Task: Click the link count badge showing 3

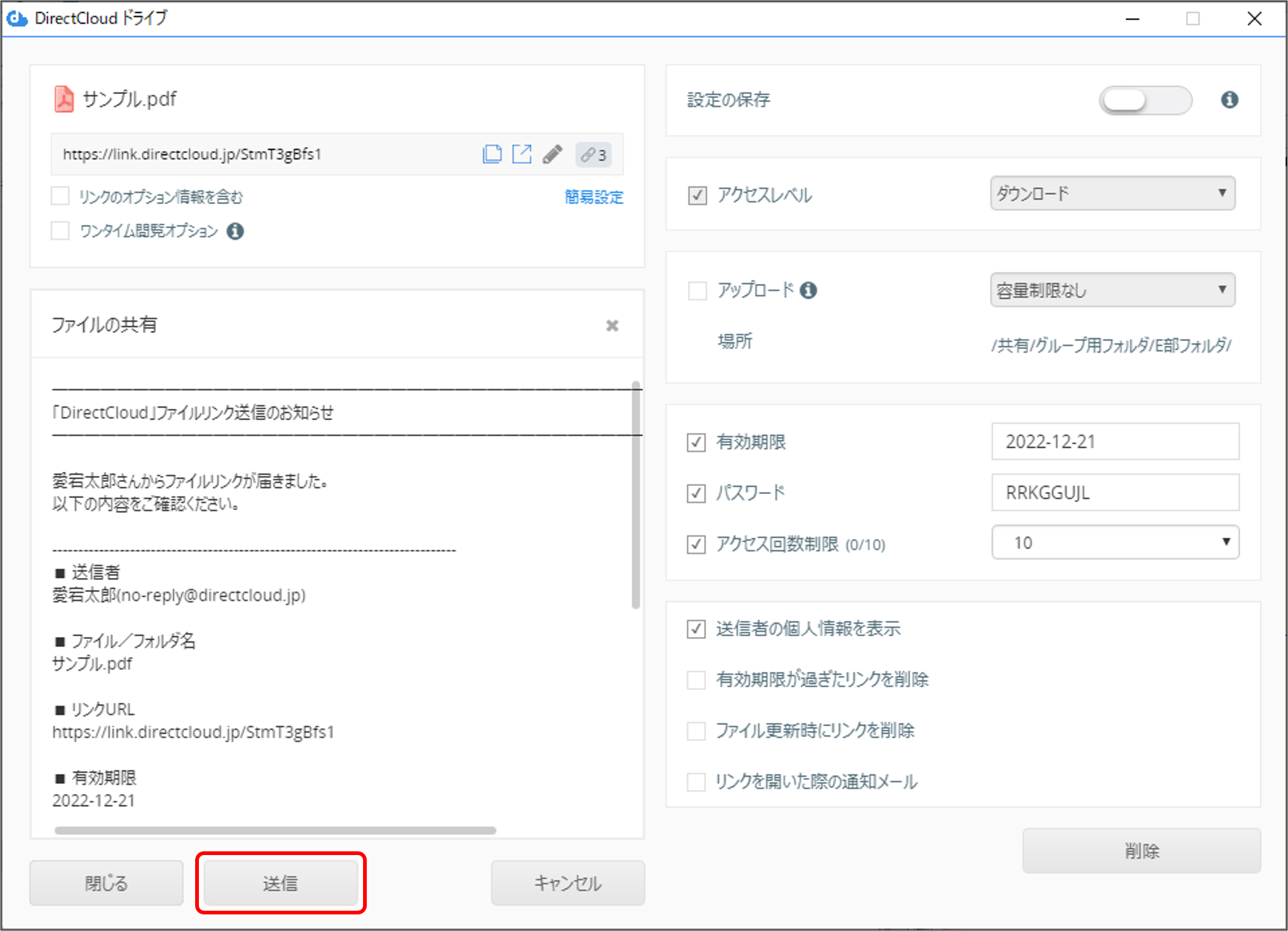Action: point(593,155)
